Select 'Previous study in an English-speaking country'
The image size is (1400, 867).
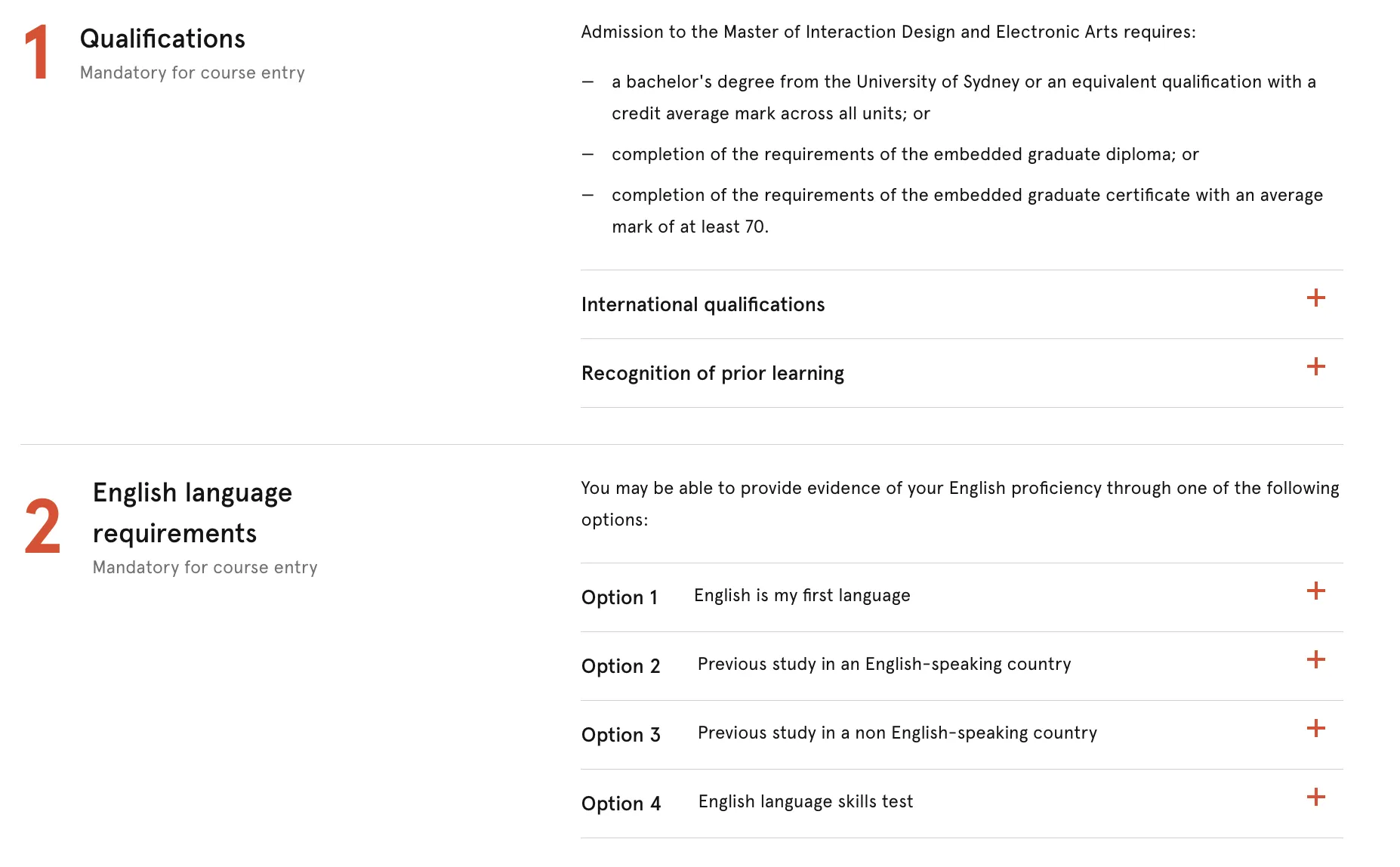pyautogui.click(x=883, y=664)
